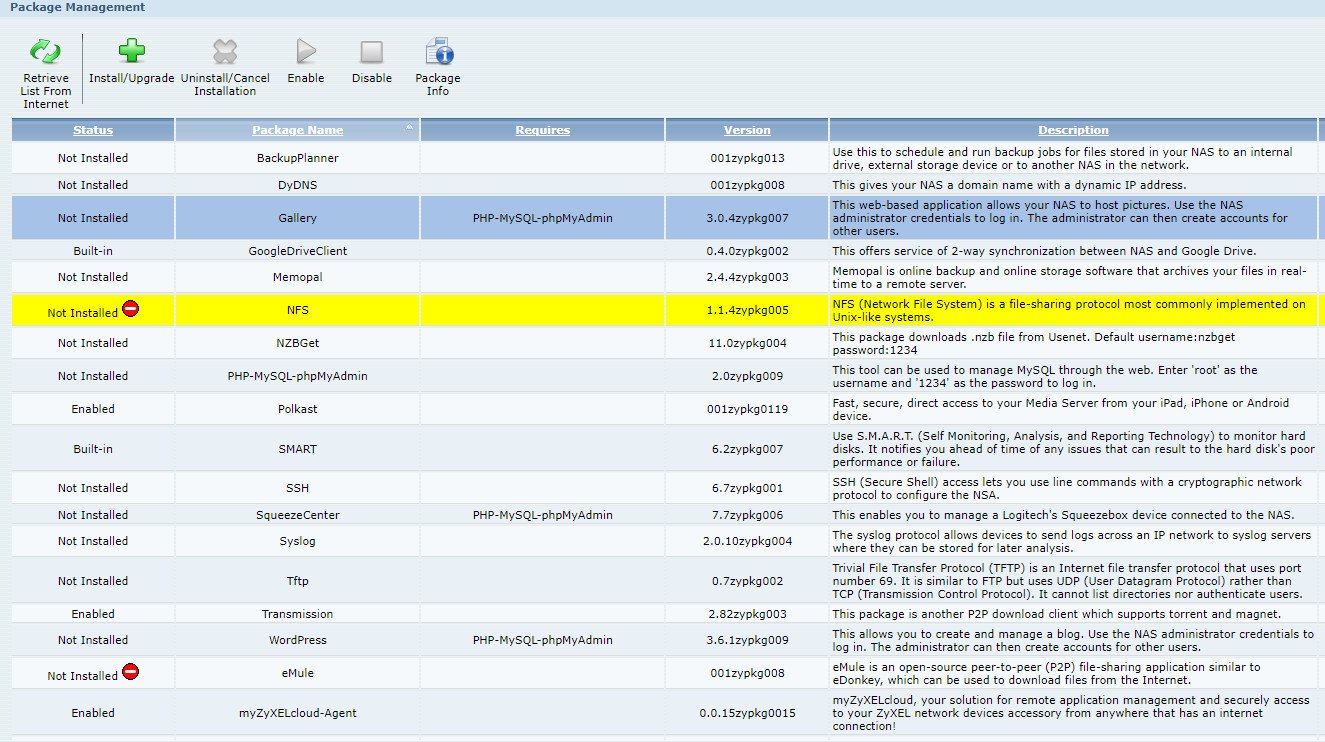Select the Transmission package name

[297, 614]
